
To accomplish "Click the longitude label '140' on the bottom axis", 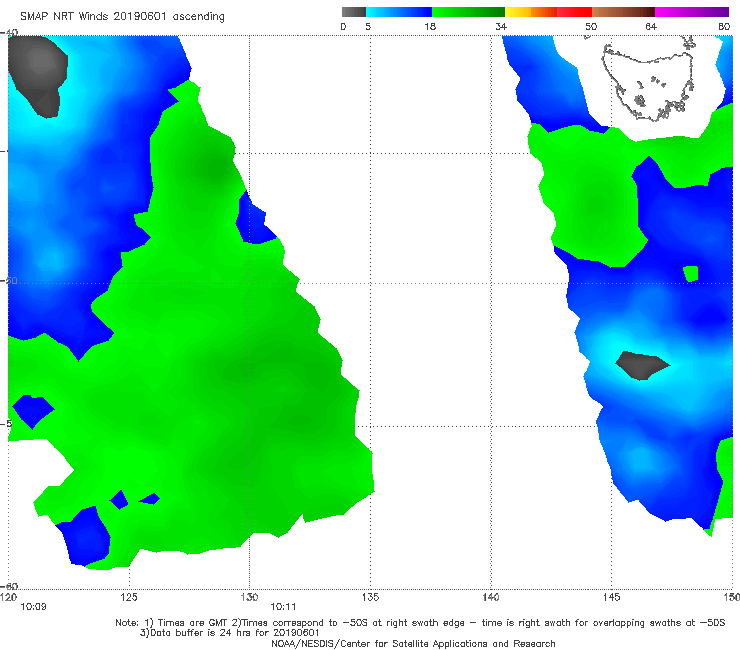I will 491,597.
